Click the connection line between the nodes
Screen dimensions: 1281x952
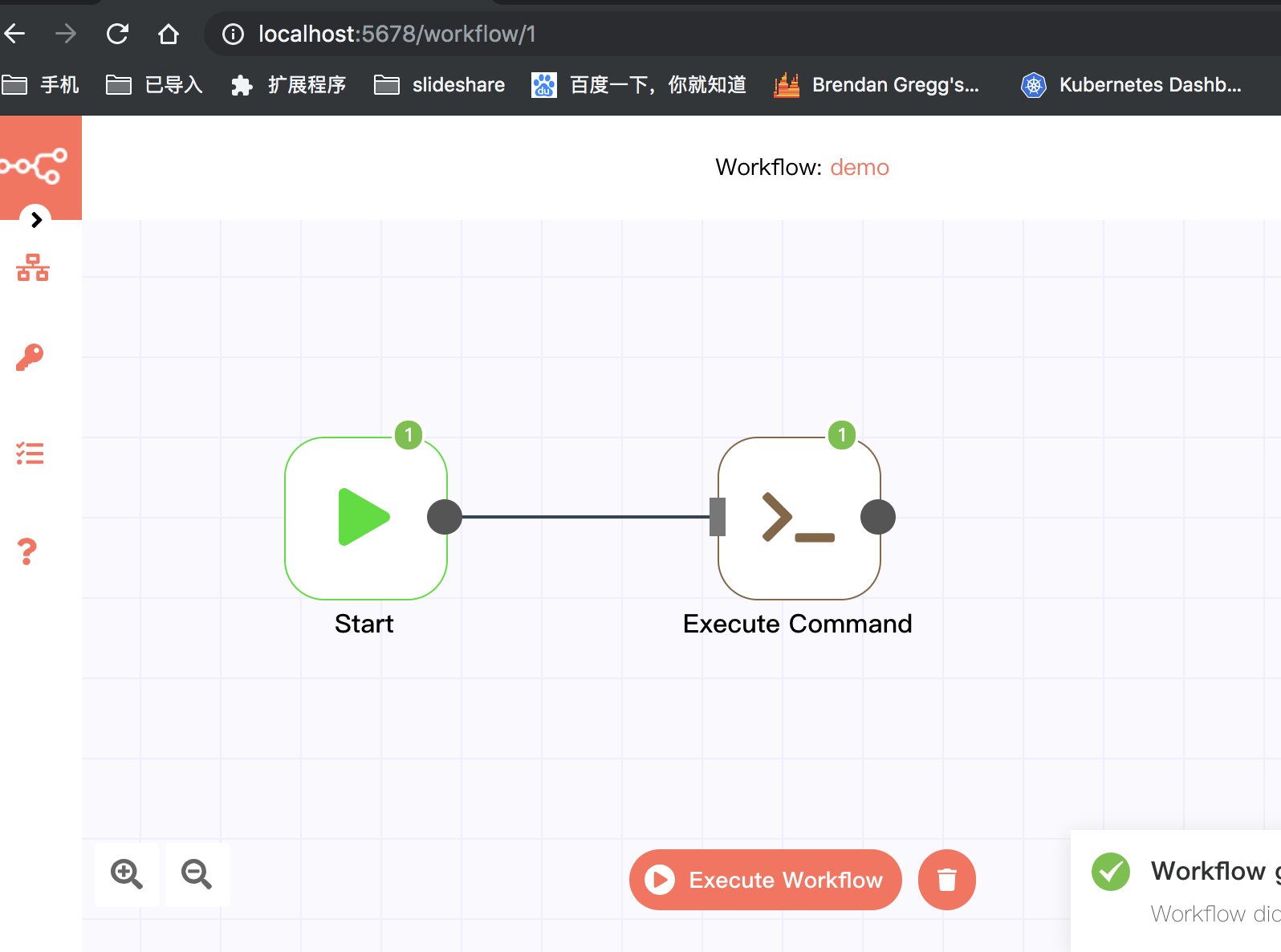coord(586,517)
